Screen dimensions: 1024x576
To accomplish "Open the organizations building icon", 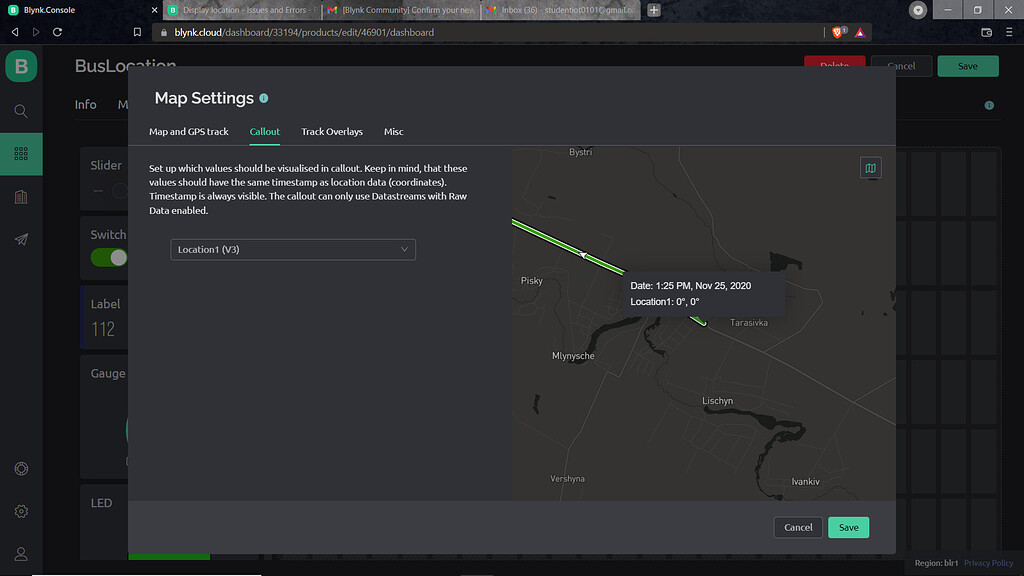I will (x=20, y=196).
